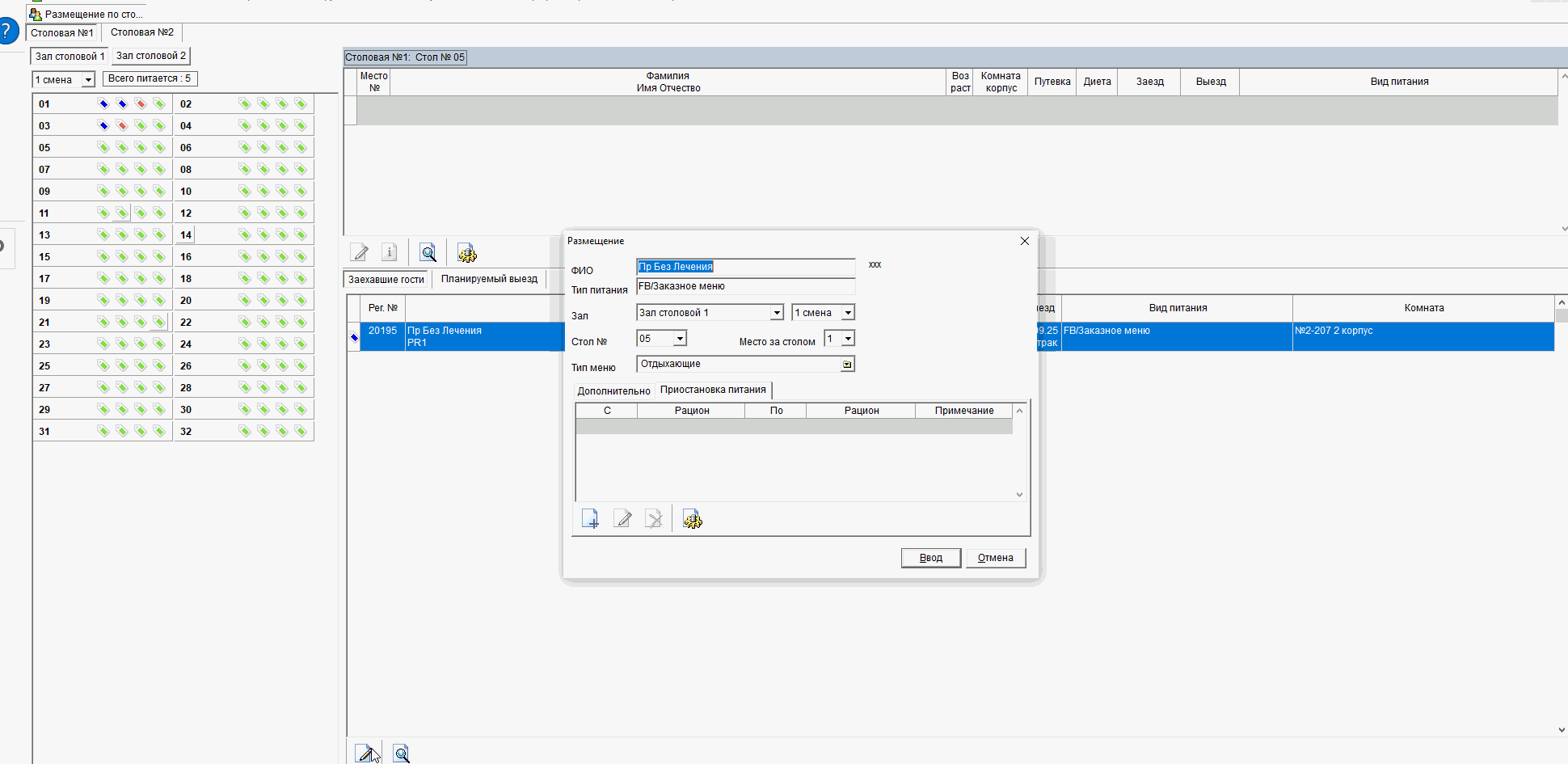
Task: Expand Зал столовой 1 combo box in dialog
Action: pos(776,313)
